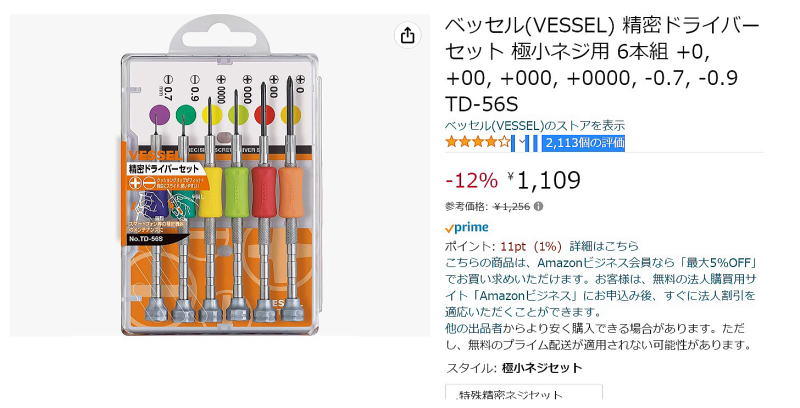The height and width of the screenshot is (408, 800).
Task: Click the purple size dot in product photo
Action: [x=159, y=115]
